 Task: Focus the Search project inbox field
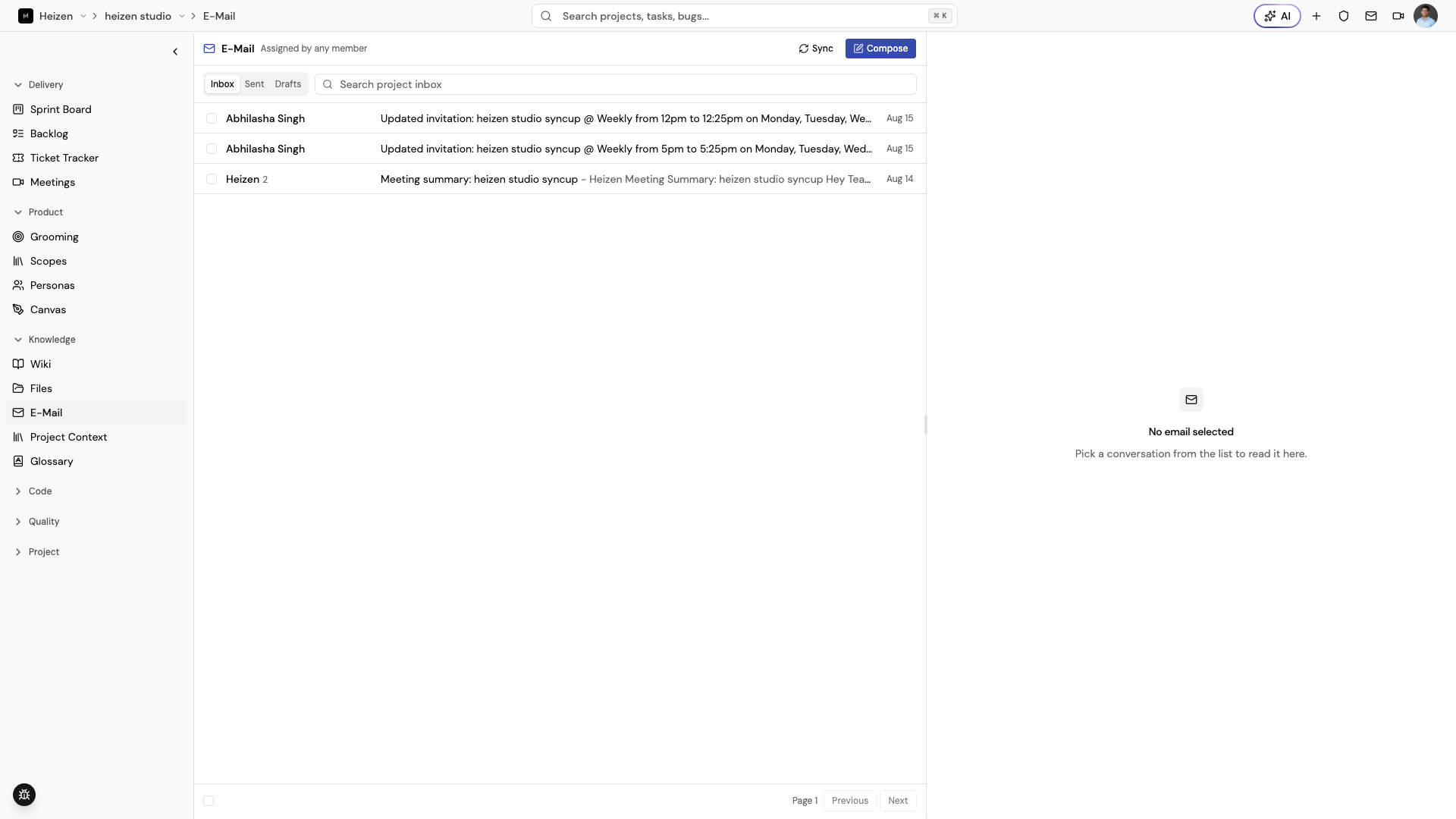(616, 84)
